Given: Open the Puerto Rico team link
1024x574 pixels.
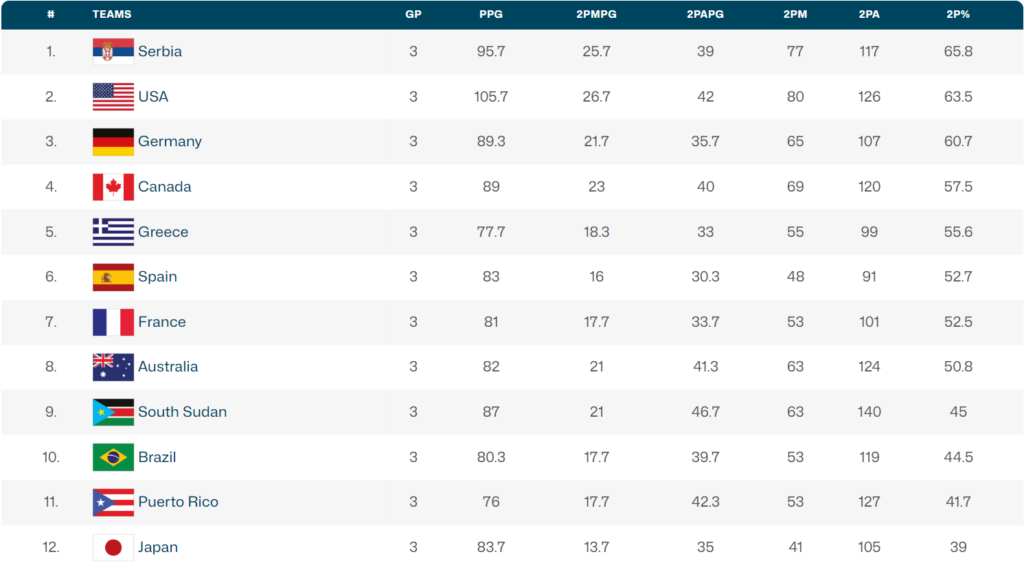Looking at the screenshot, I should click(178, 502).
